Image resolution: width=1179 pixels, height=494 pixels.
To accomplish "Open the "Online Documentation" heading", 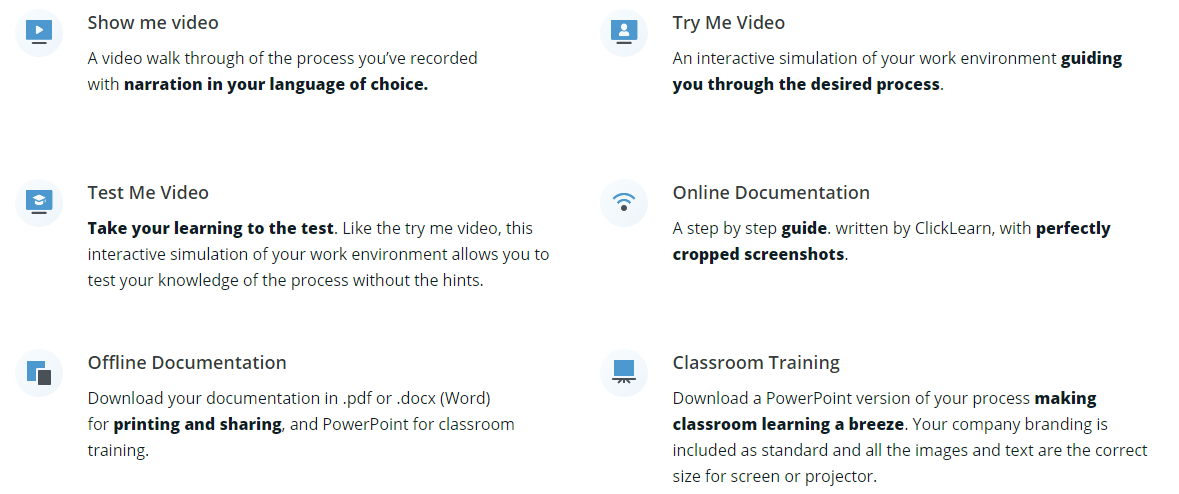I will click(x=771, y=192).
